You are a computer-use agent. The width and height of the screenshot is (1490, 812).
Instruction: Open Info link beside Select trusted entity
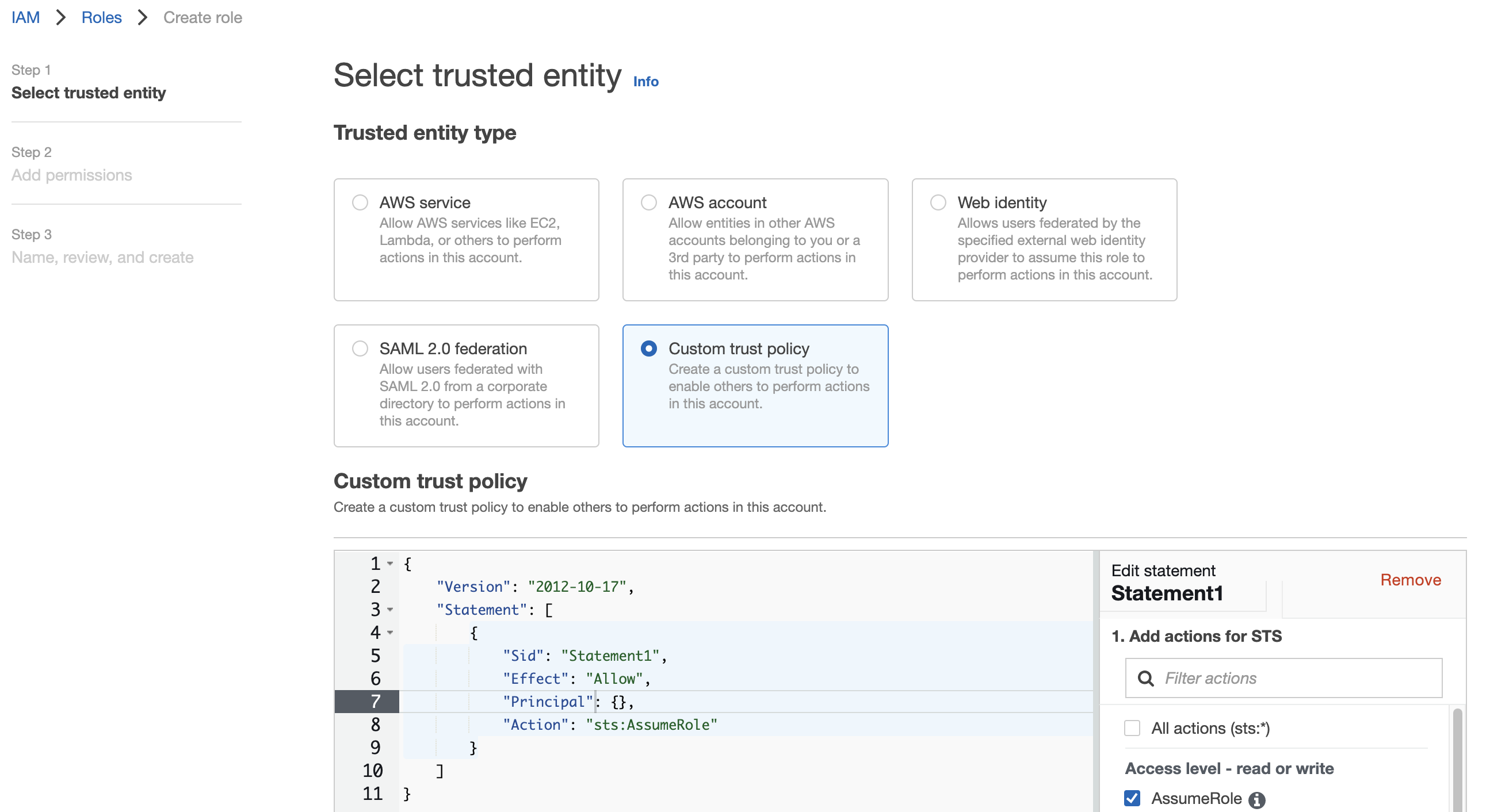point(645,82)
